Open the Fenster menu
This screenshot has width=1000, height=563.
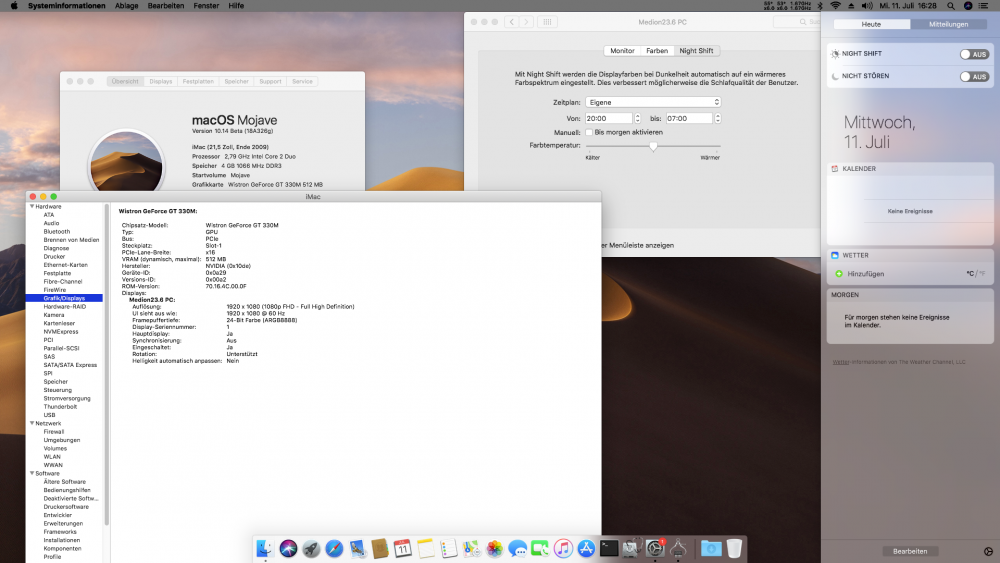click(206, 6)
